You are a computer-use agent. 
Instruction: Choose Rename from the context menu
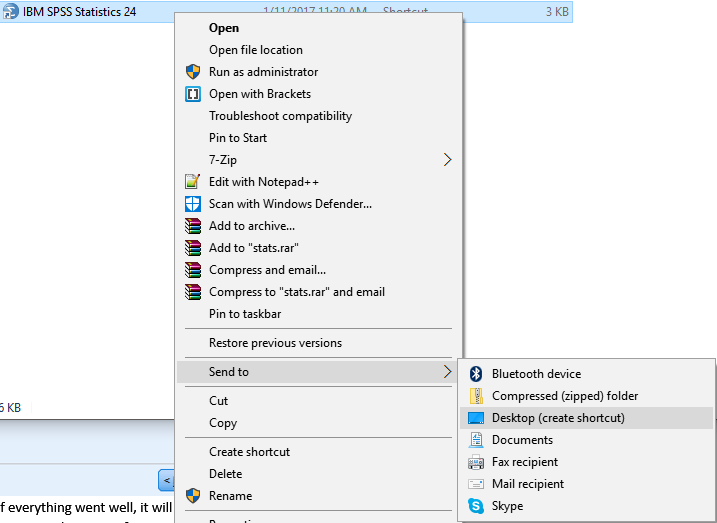click(x=318, y=496)
